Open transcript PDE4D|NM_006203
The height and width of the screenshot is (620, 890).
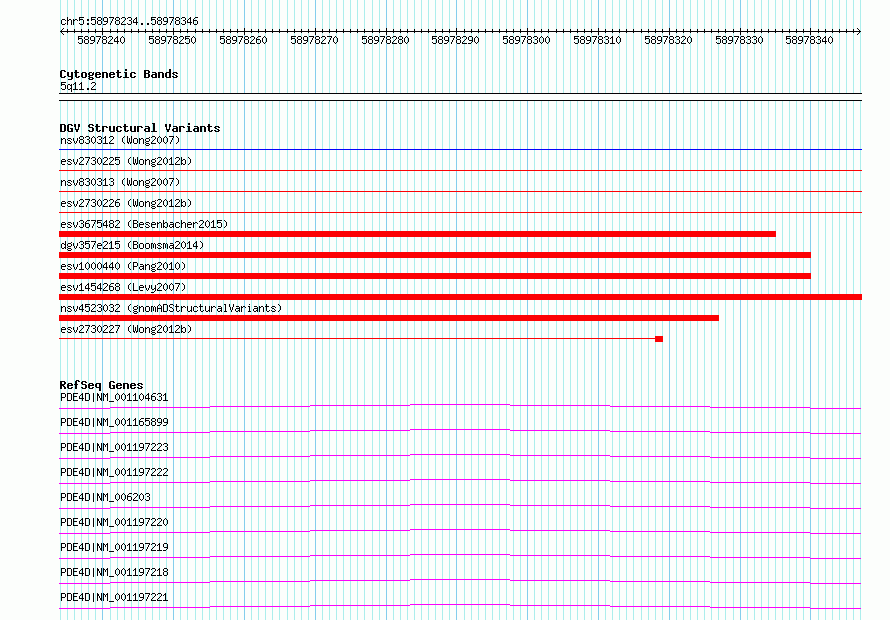click(x=106, y=497)
